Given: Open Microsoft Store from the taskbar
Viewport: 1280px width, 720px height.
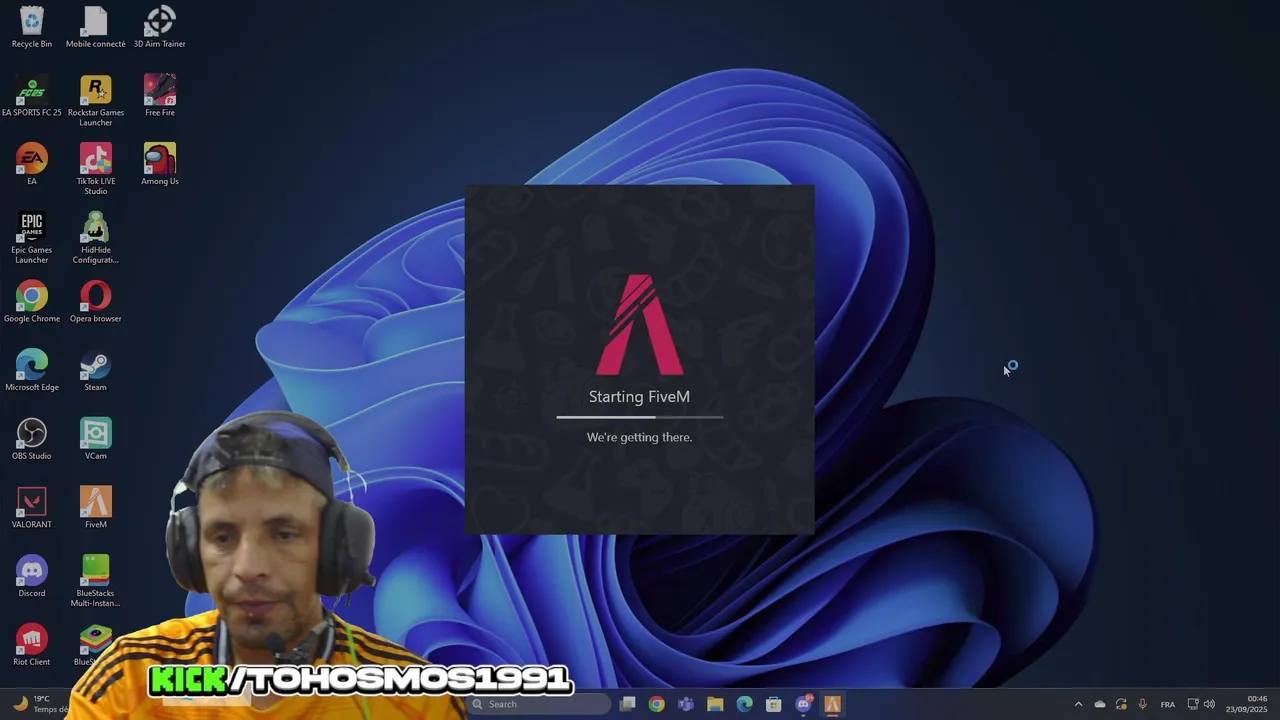Looking at the screenshot, I should (773, 704).
